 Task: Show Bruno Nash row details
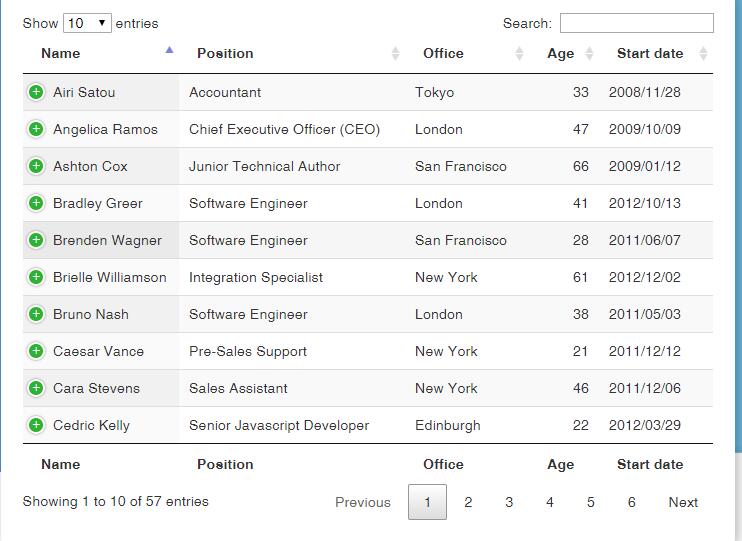36,314
